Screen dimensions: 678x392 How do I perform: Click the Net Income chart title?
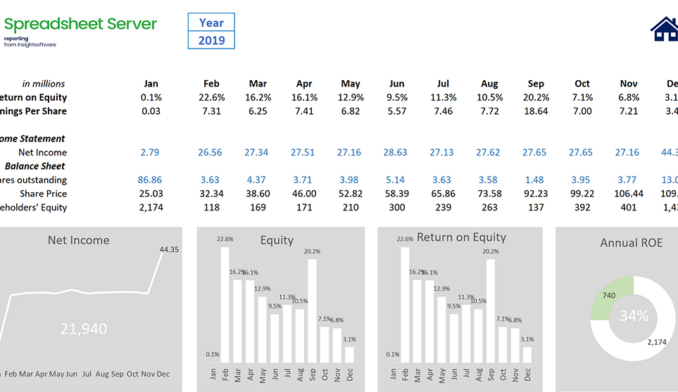point(78,240)
